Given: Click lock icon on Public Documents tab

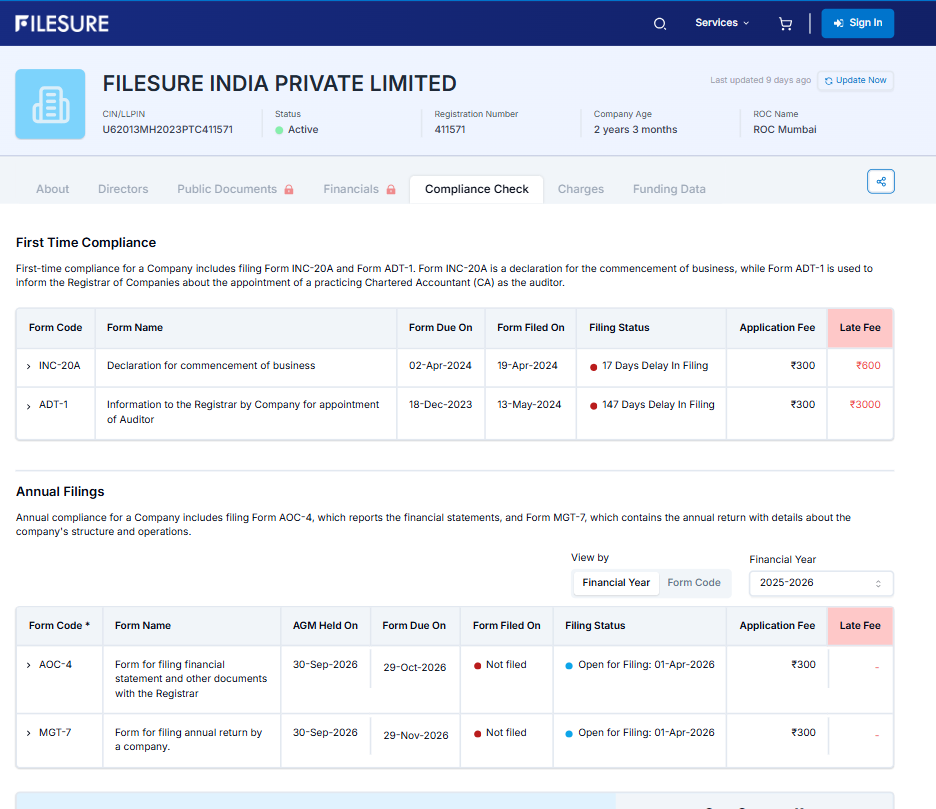Looking at the screenshot, I should 289,190.
